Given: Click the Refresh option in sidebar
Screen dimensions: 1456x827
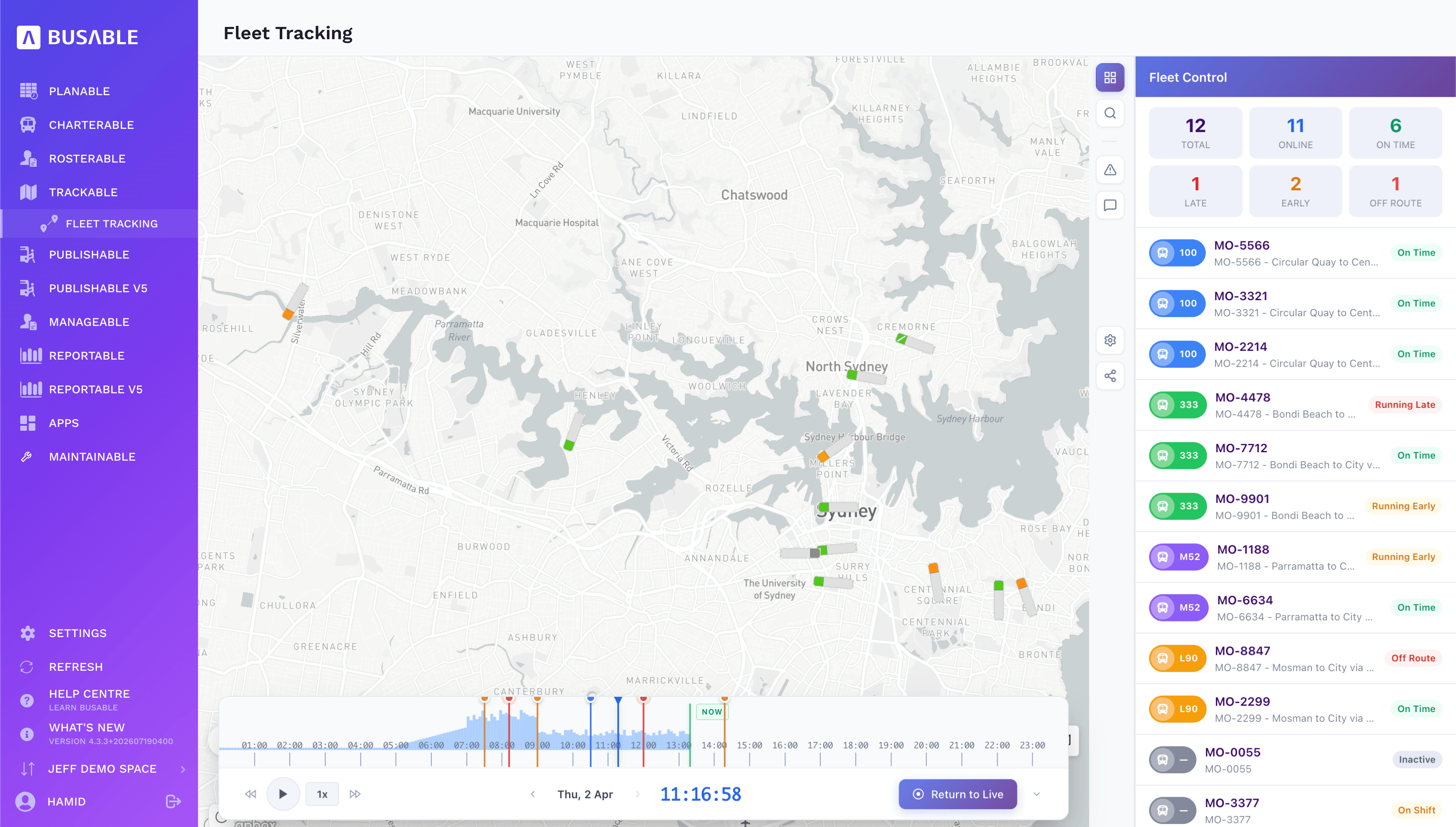Looking at the screenshot, I should click(99, 667).
